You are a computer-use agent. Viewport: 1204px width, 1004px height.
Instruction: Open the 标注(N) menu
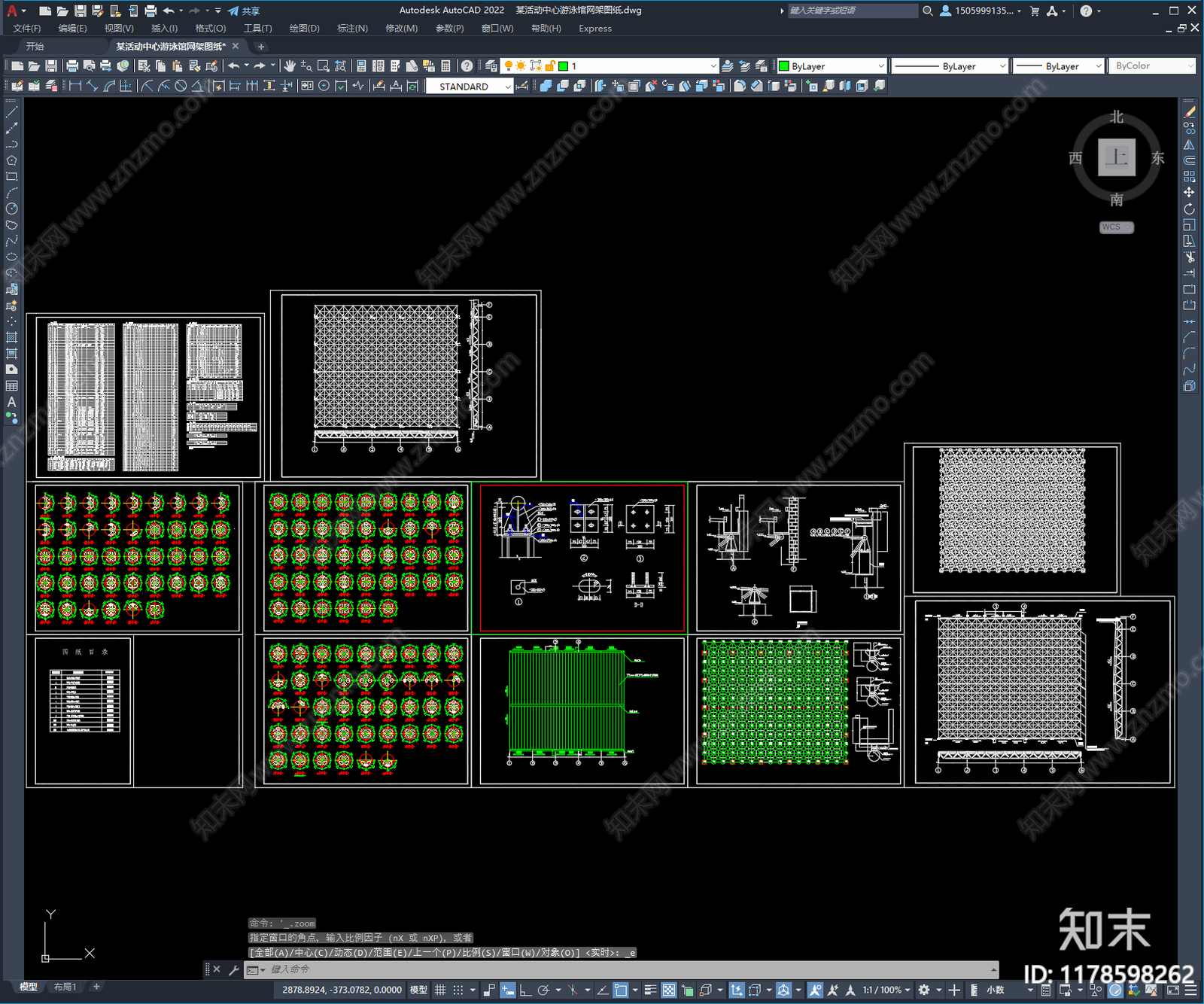coord(352,29)
